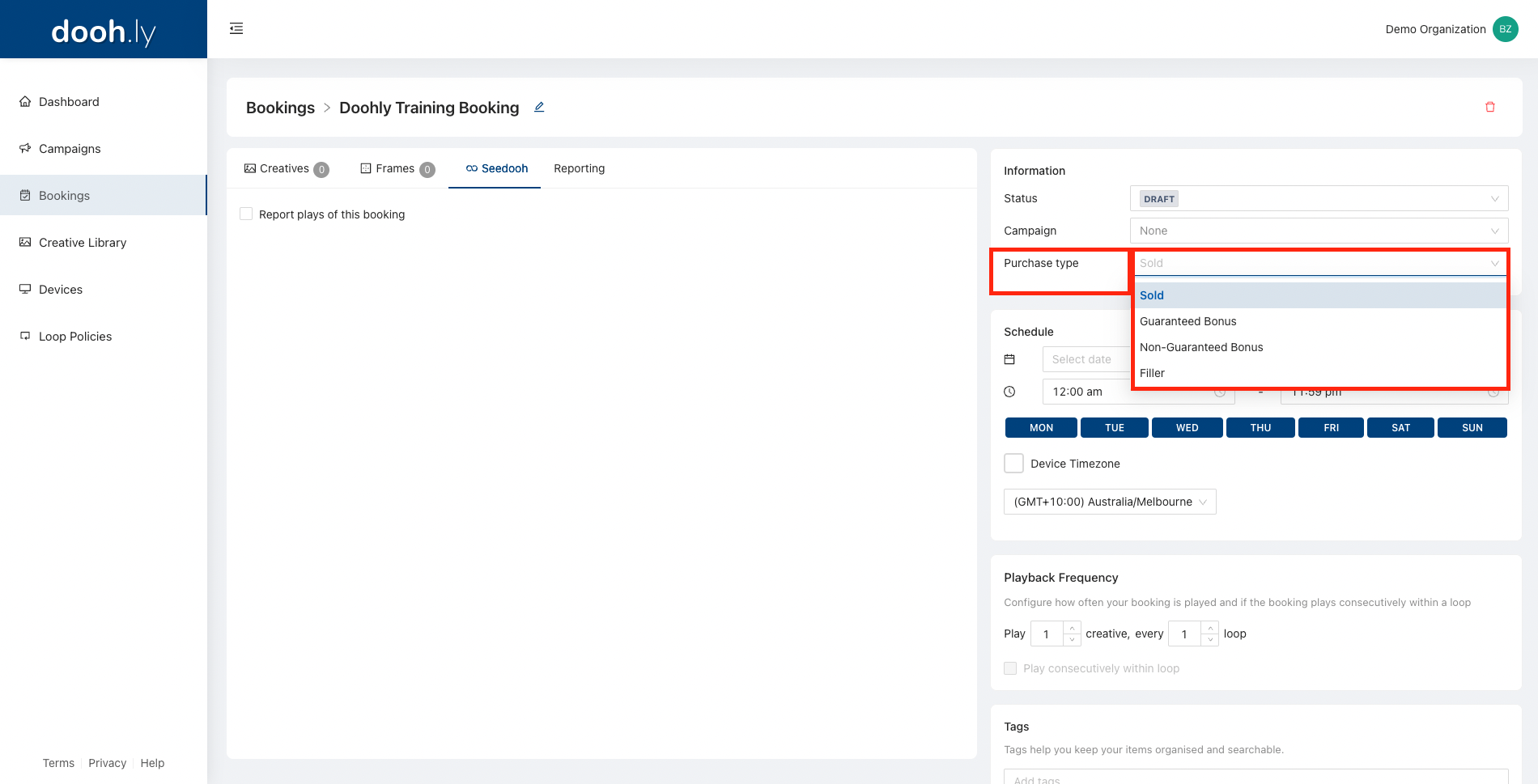Open Dashboard in the sidebar
Viewport: 1538px width, 784px height.
click(x=104, y=102)
